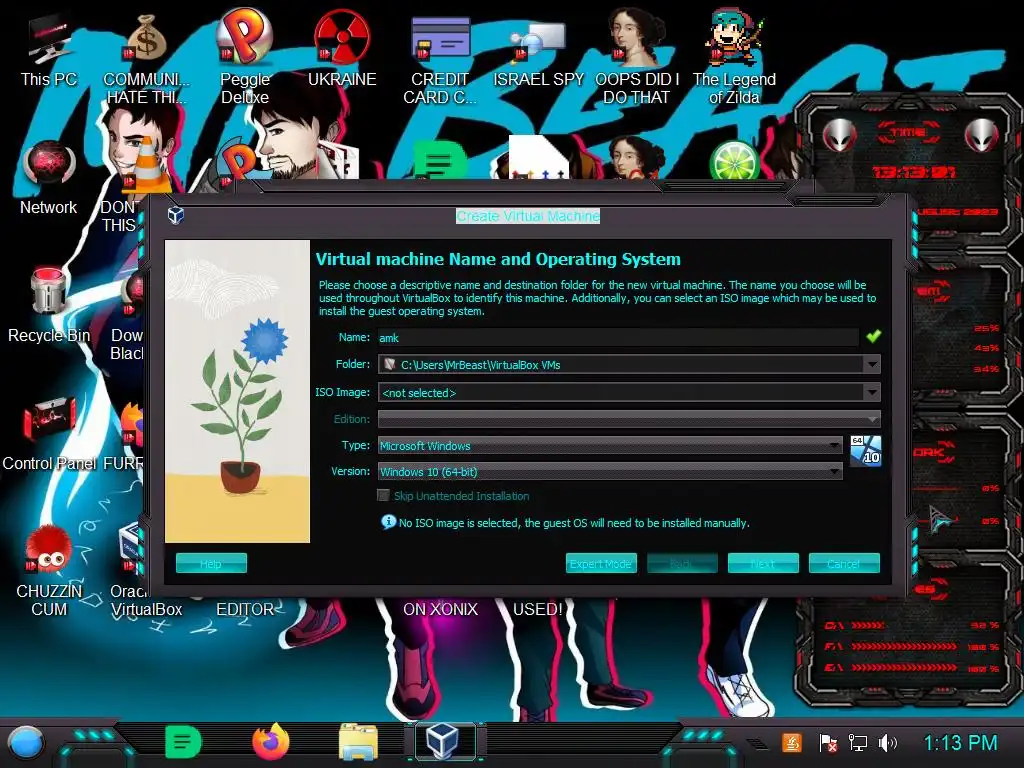Click the orange Java update tray icon

coord(792,743)
